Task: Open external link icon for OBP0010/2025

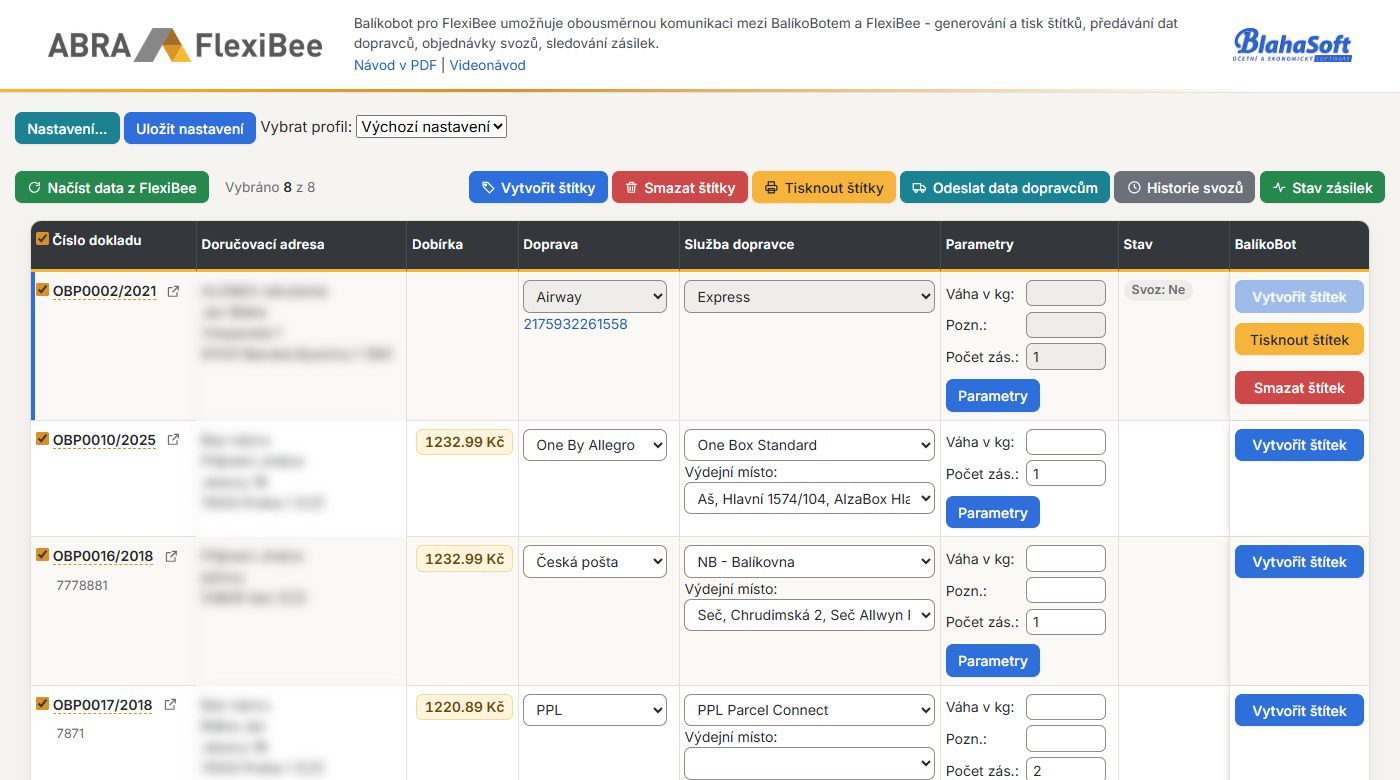Action: [173, 440]
